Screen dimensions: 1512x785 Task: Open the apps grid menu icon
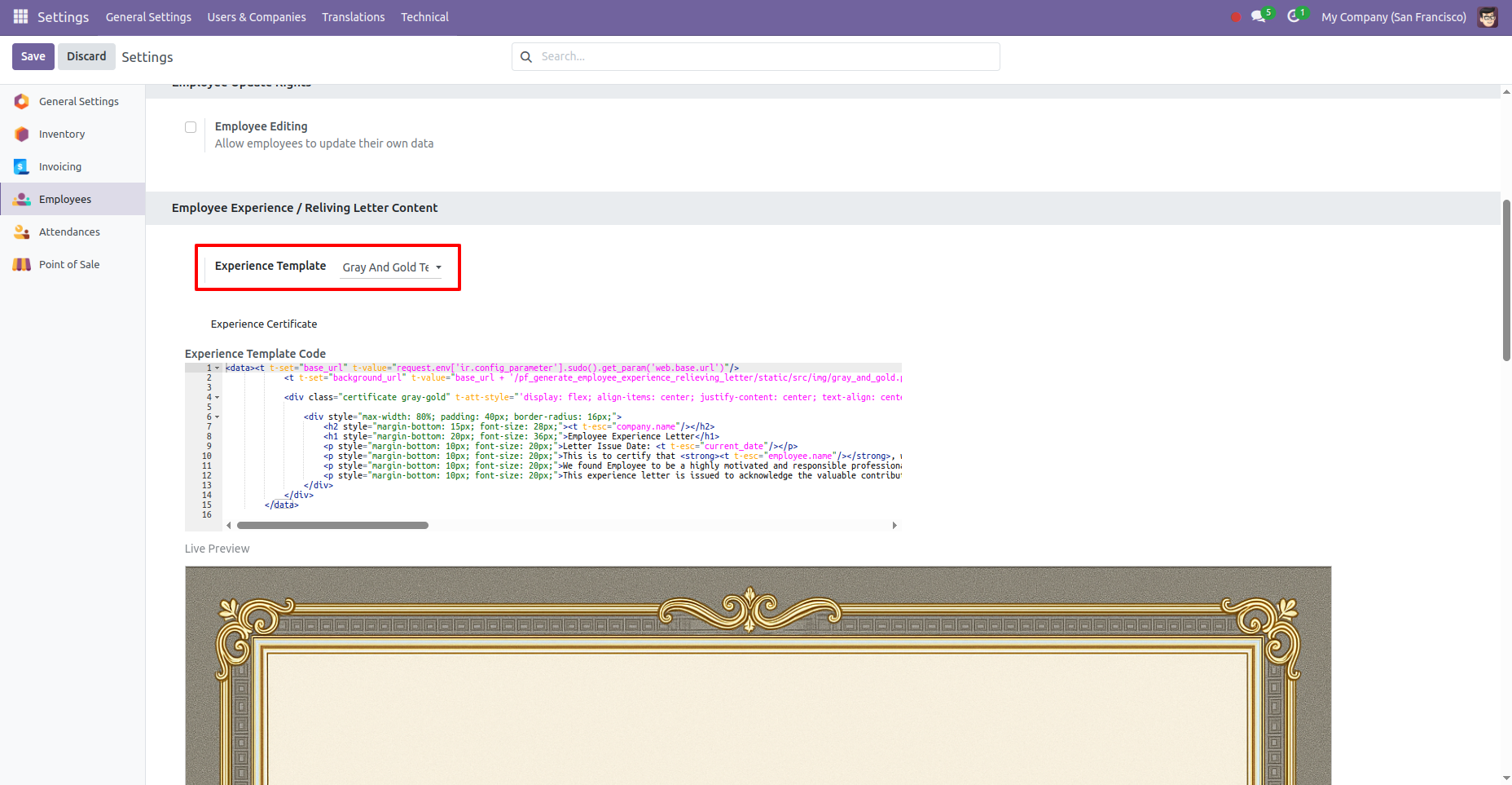(x=20, y=16)
